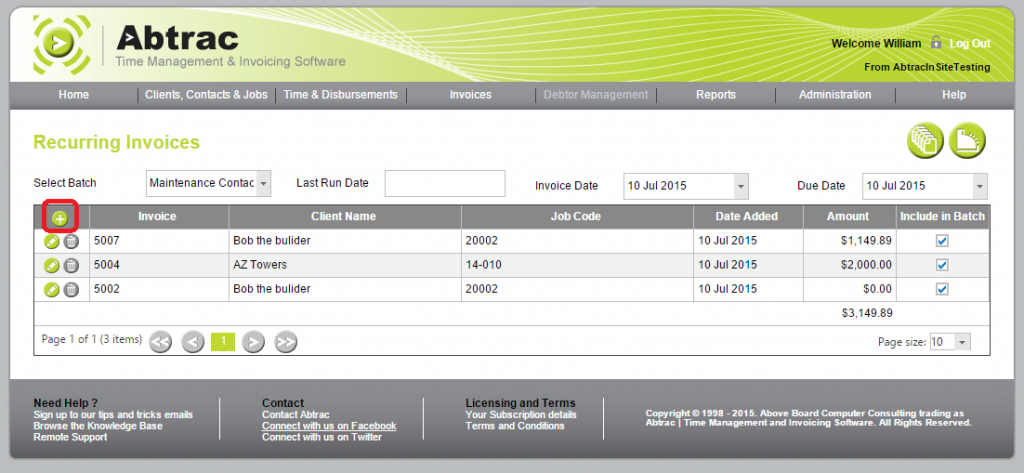Go to previous page of results

coord(193,341)
